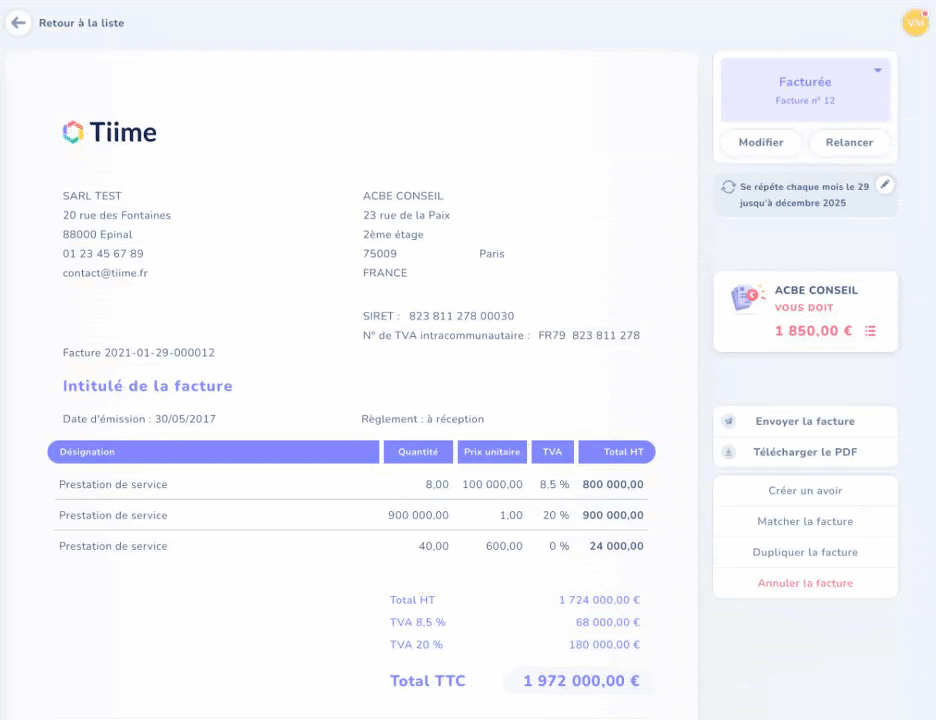Click the Désignation column header

click(213, 452)
